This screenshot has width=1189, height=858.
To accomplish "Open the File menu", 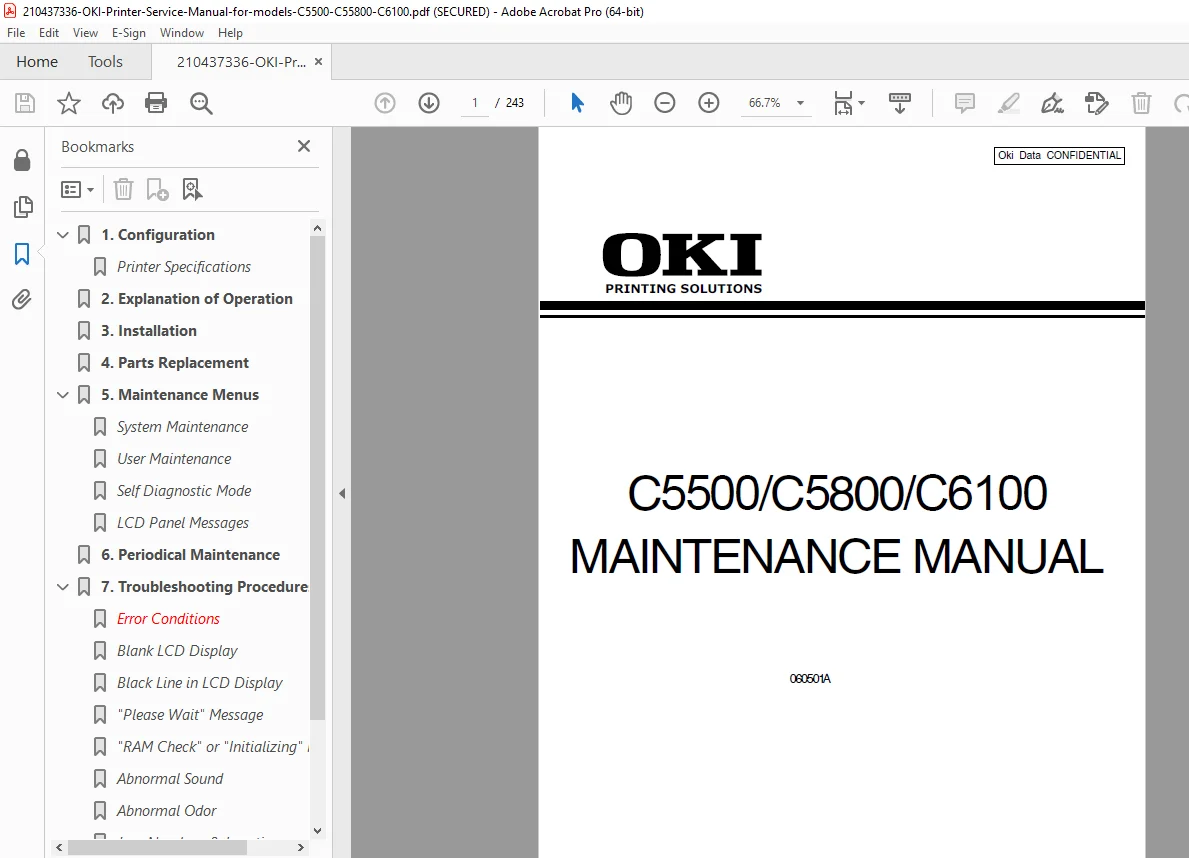I will click(x=16, y=33).
